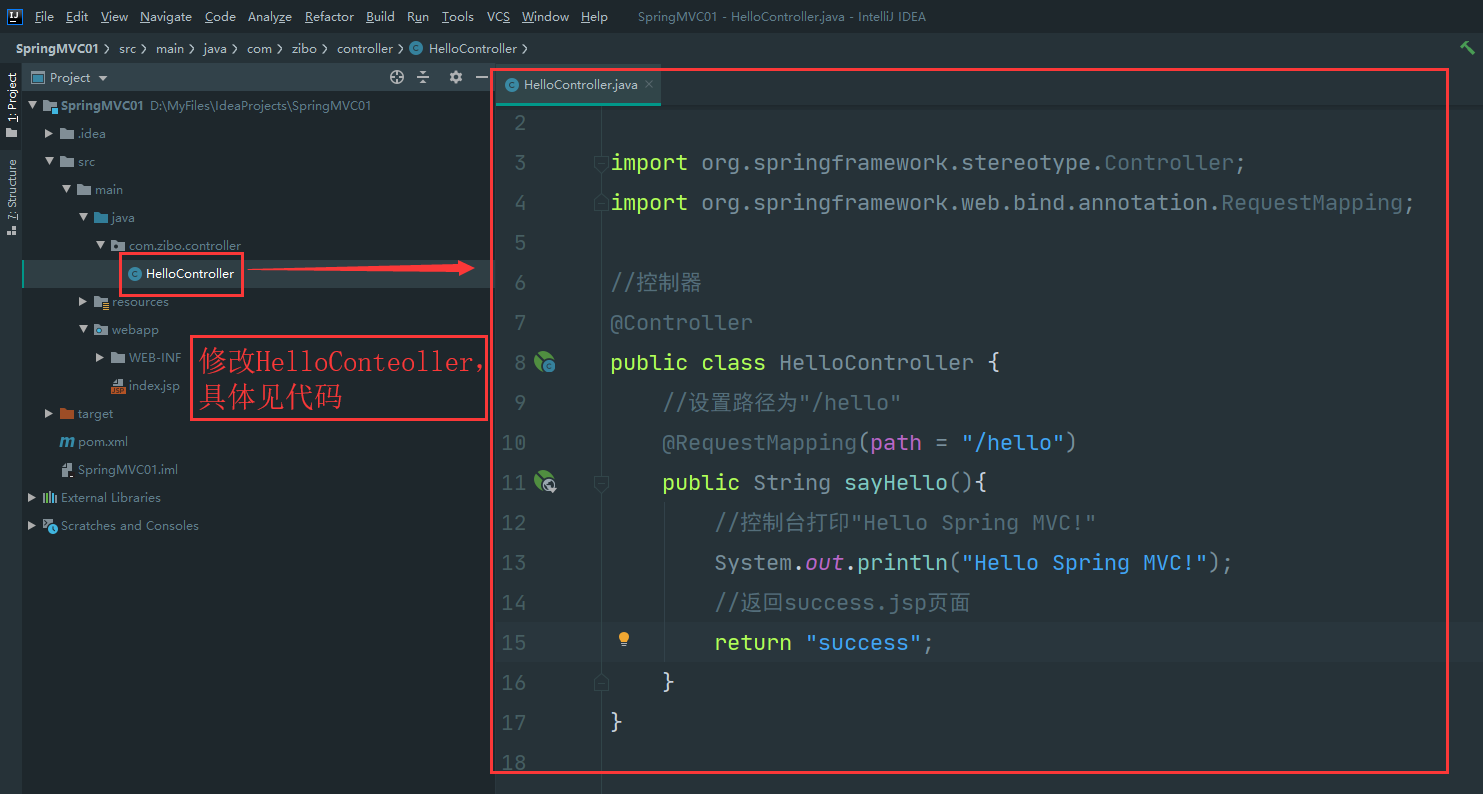Viewport: 1483px width, 794px height.
Task: Collapse the java folder
Action: click(84, 217)
